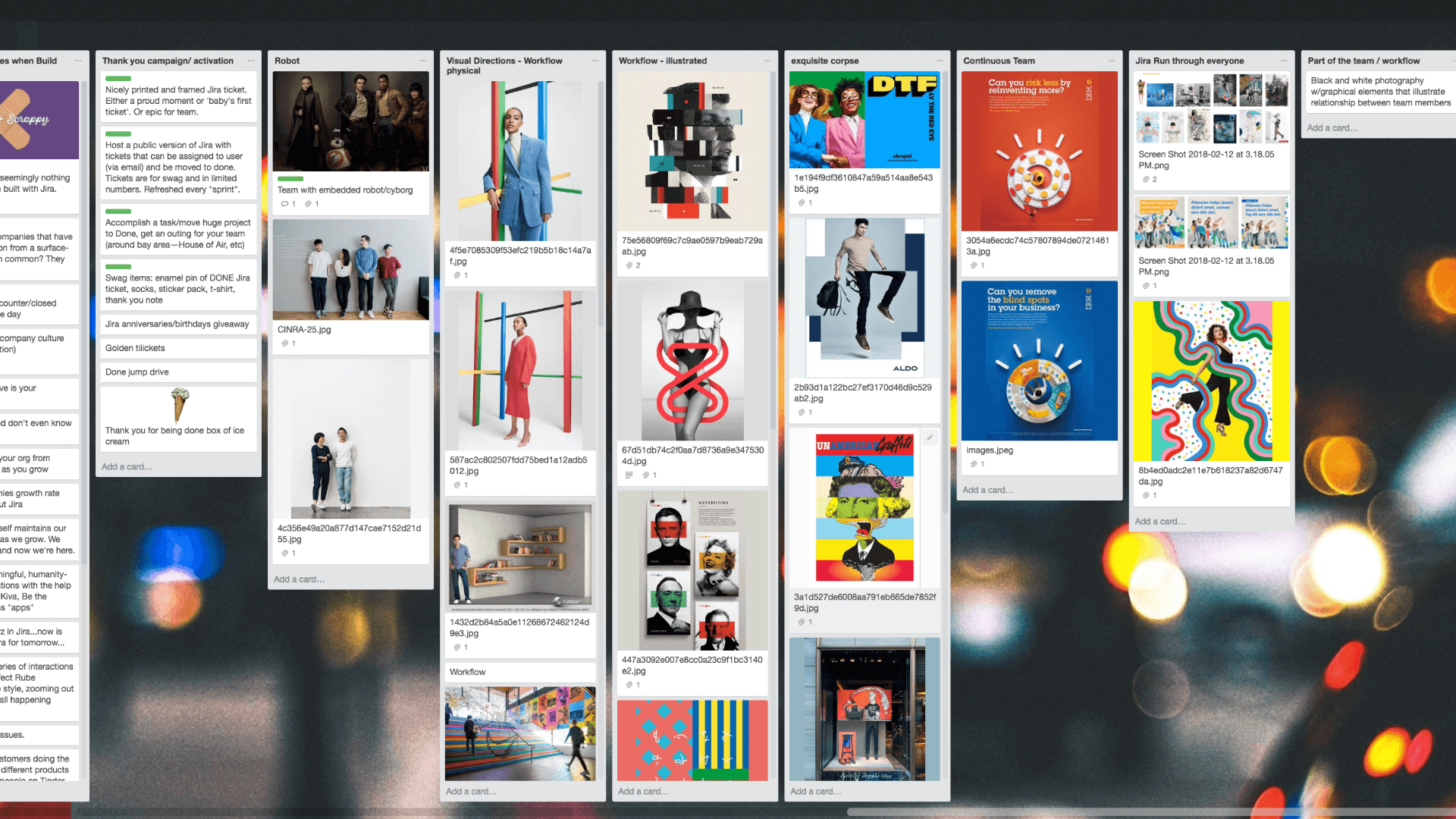Click green label on 'Host a public version' card

click(x=118, y=134)
